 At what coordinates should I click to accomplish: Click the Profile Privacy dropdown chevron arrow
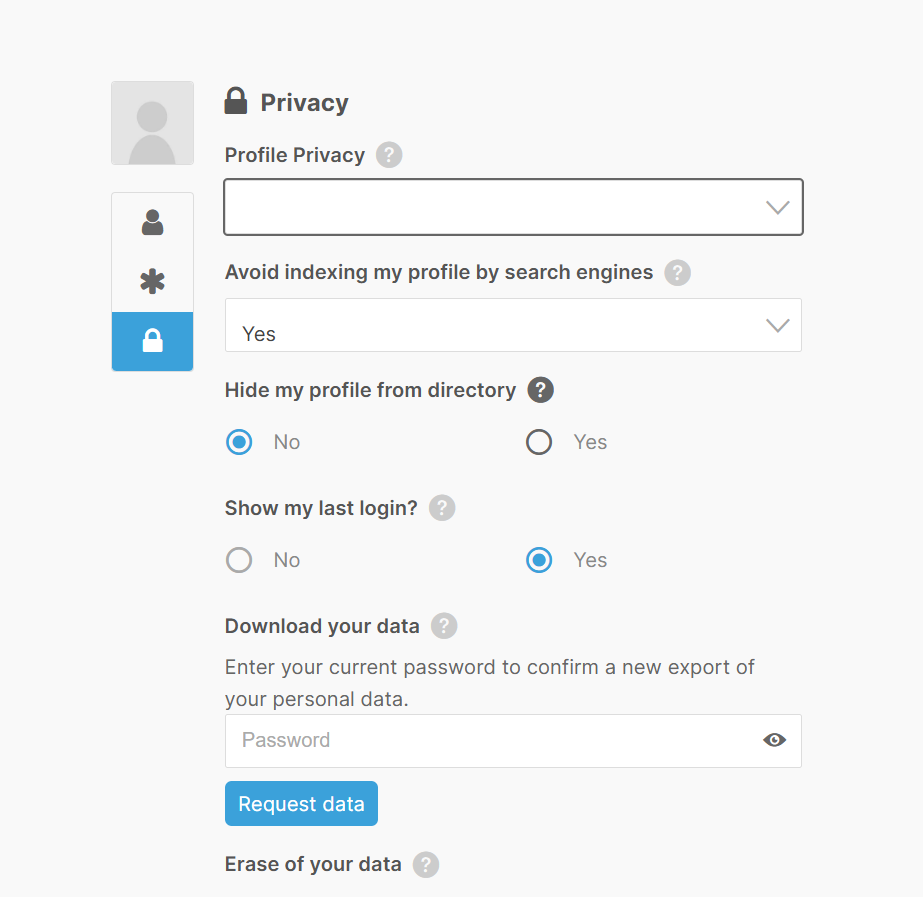(x=777, y=207)
